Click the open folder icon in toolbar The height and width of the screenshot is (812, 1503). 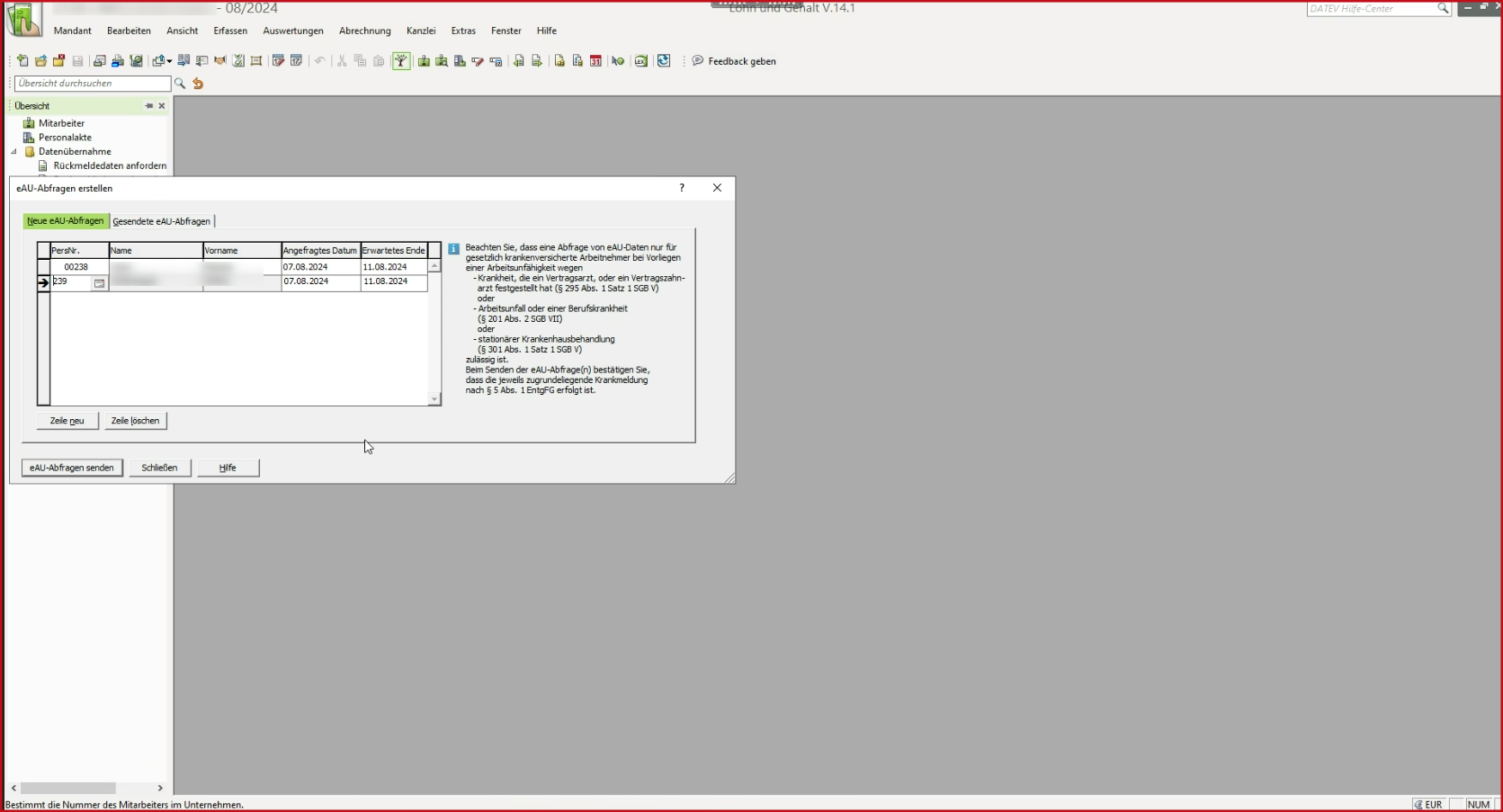(x=40, y=61)
